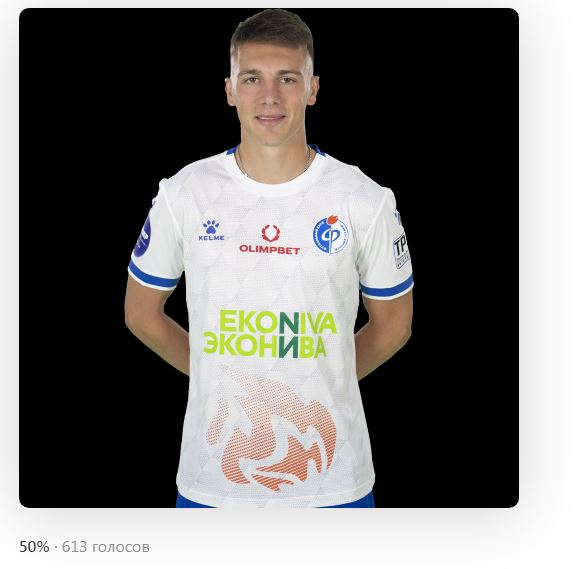
Task: Click the KELME wordmark under paw
Action: click(211, 238)
